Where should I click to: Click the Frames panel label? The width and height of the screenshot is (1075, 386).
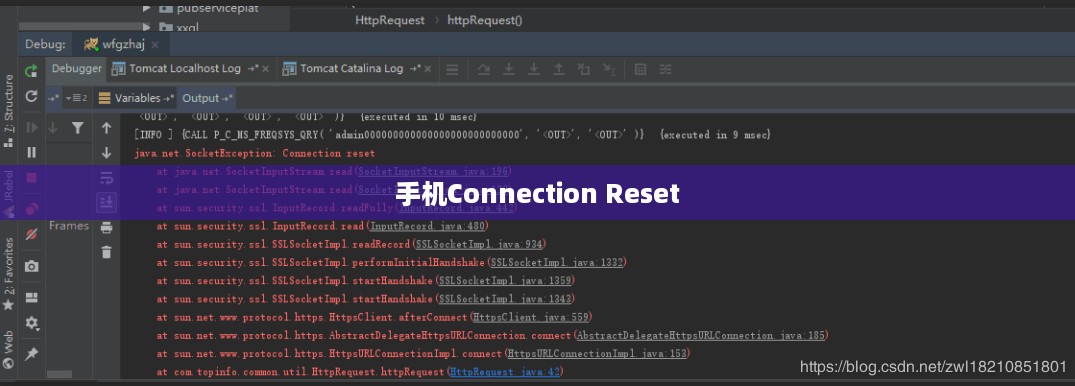[69, 226]
